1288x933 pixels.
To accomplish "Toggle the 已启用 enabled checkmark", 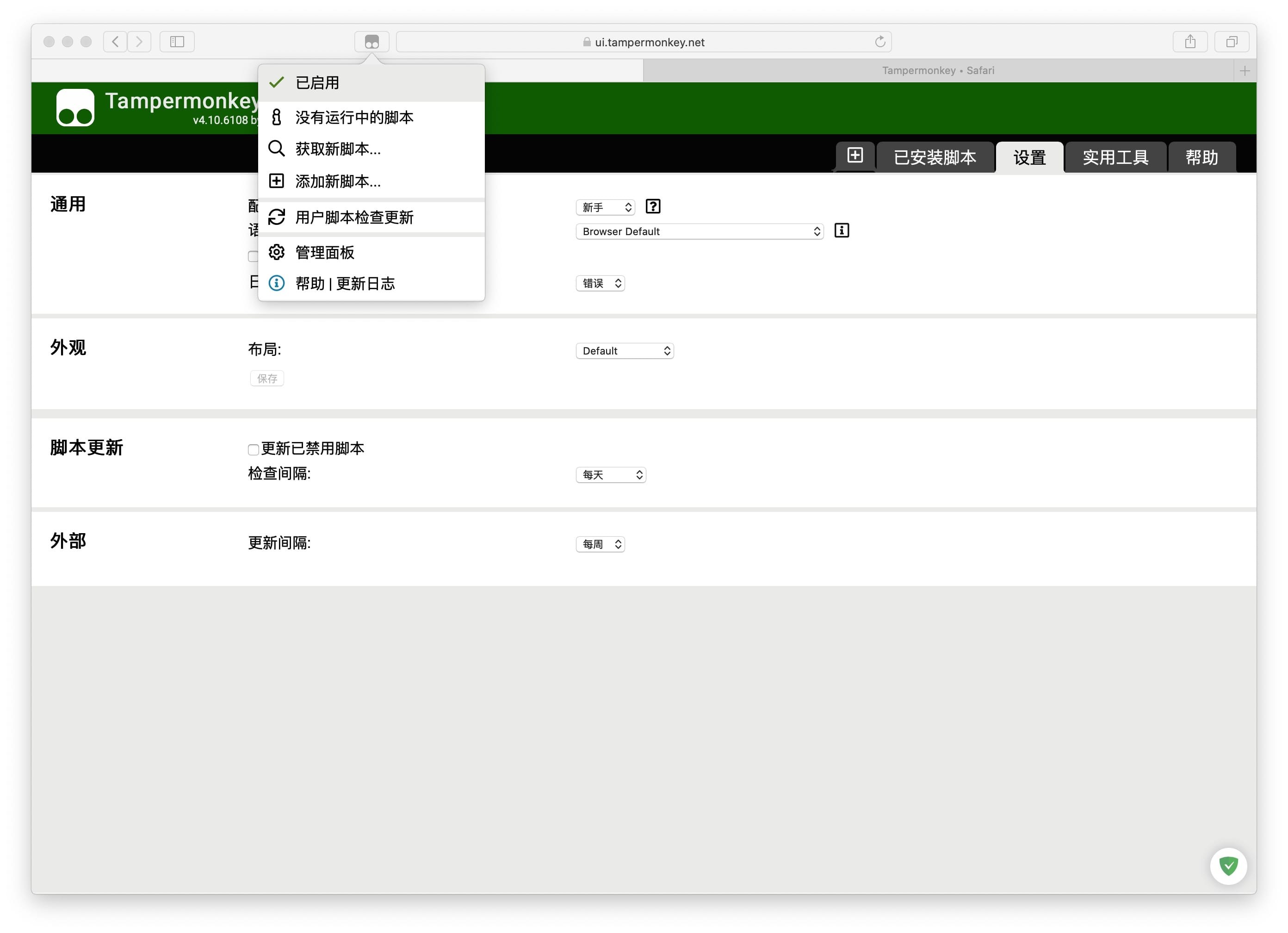I will tap(276, 82).
